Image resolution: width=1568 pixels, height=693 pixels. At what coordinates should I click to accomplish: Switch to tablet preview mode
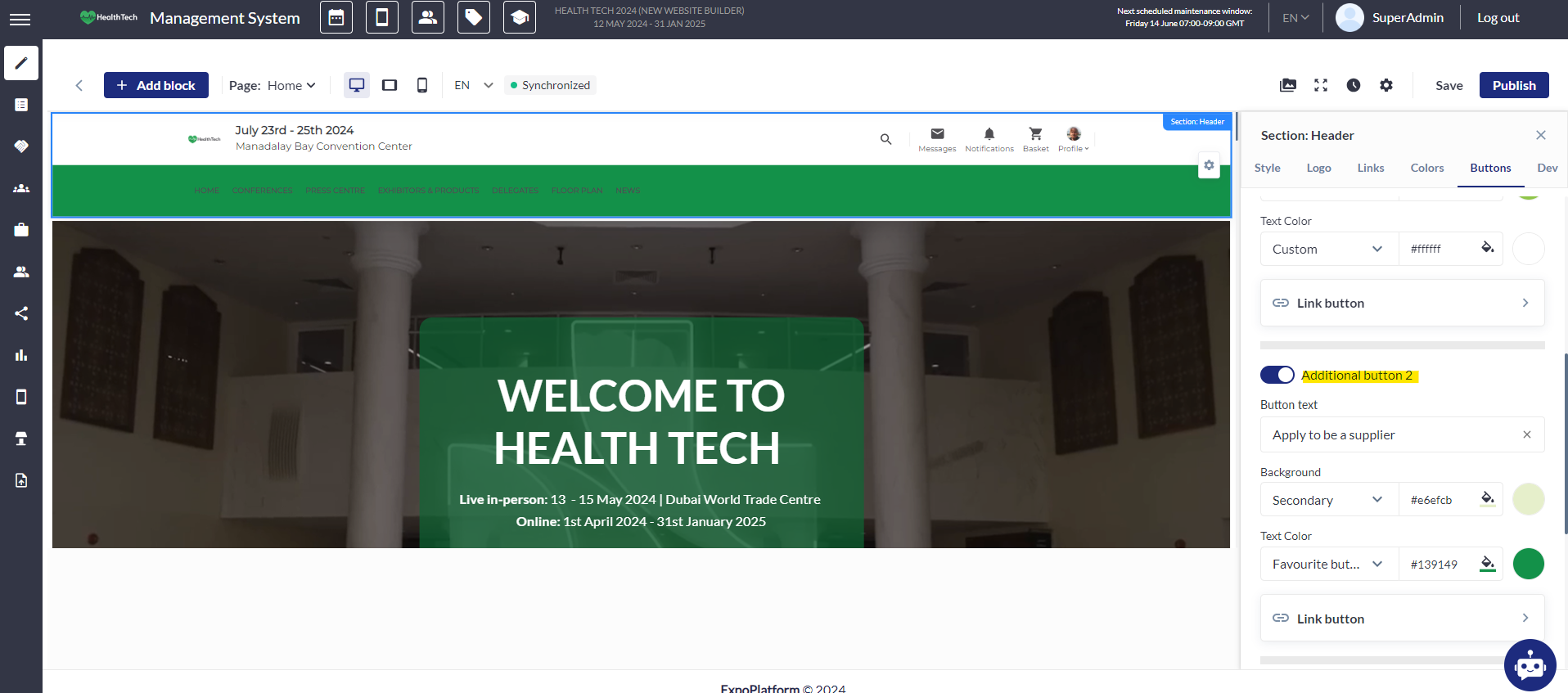pyautogui.click(x=390, y=85)
